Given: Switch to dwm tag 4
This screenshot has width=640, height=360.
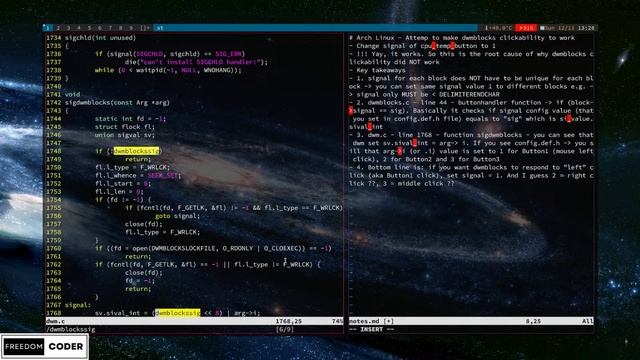Looking at the screenshot, I should tap(79, 28).
